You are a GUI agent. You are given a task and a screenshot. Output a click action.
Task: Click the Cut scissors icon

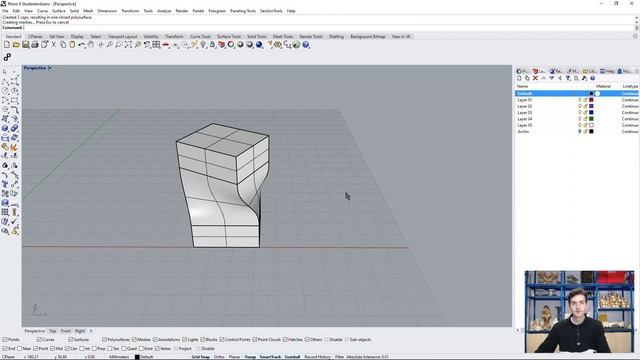click(53, 45)
